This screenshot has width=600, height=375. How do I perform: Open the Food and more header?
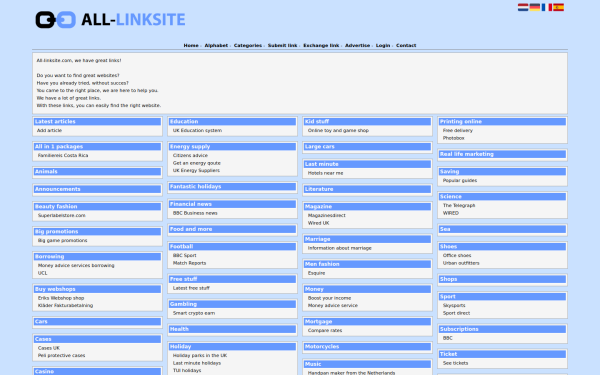[233, 229]
